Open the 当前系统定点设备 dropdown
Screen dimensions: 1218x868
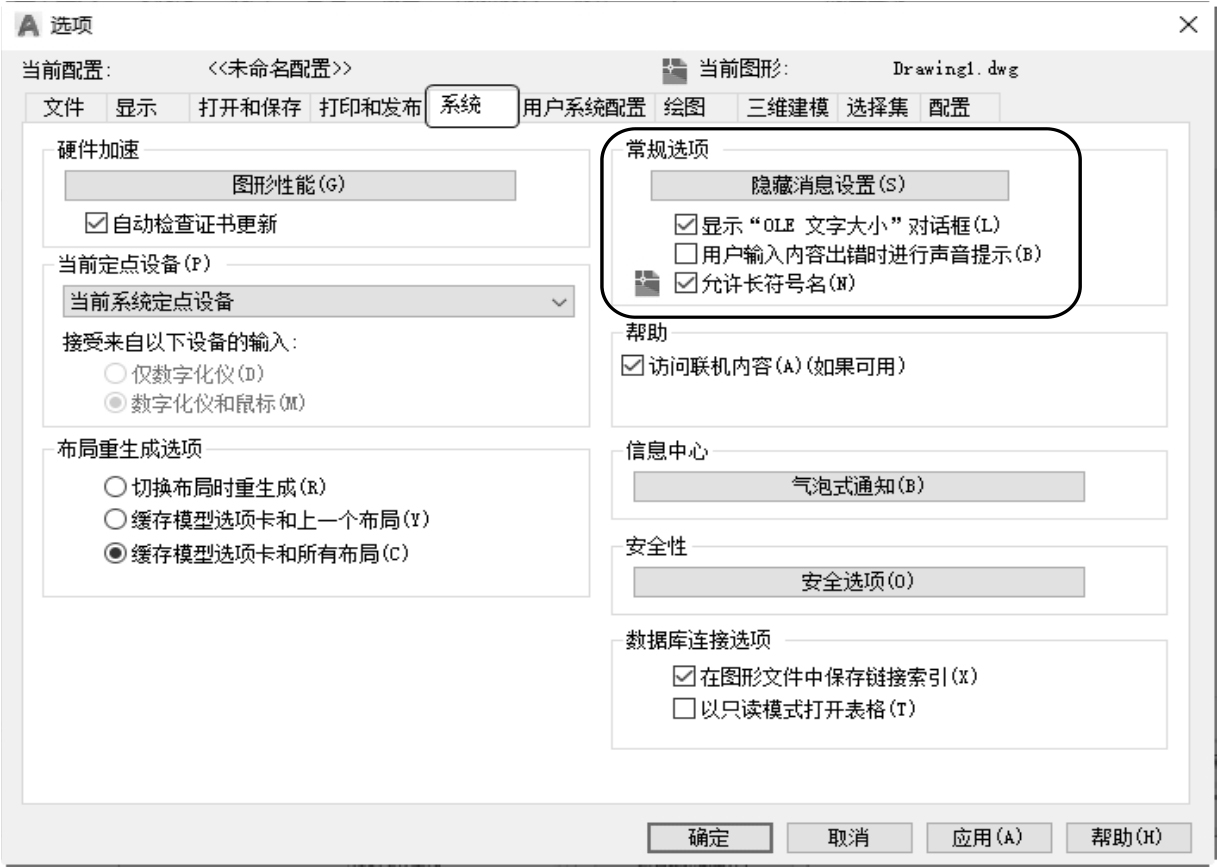[316, 301]
